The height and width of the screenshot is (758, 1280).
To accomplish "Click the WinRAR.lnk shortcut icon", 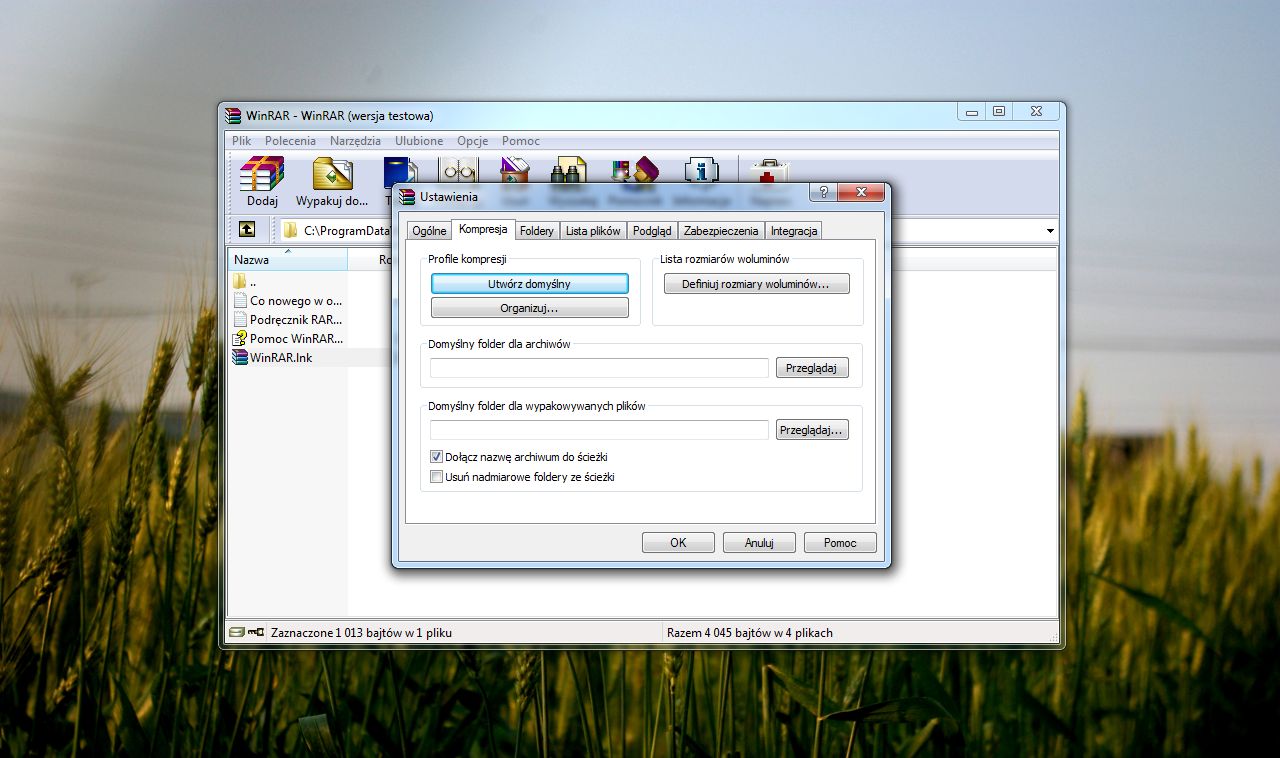I will click(x=239, y=357).
